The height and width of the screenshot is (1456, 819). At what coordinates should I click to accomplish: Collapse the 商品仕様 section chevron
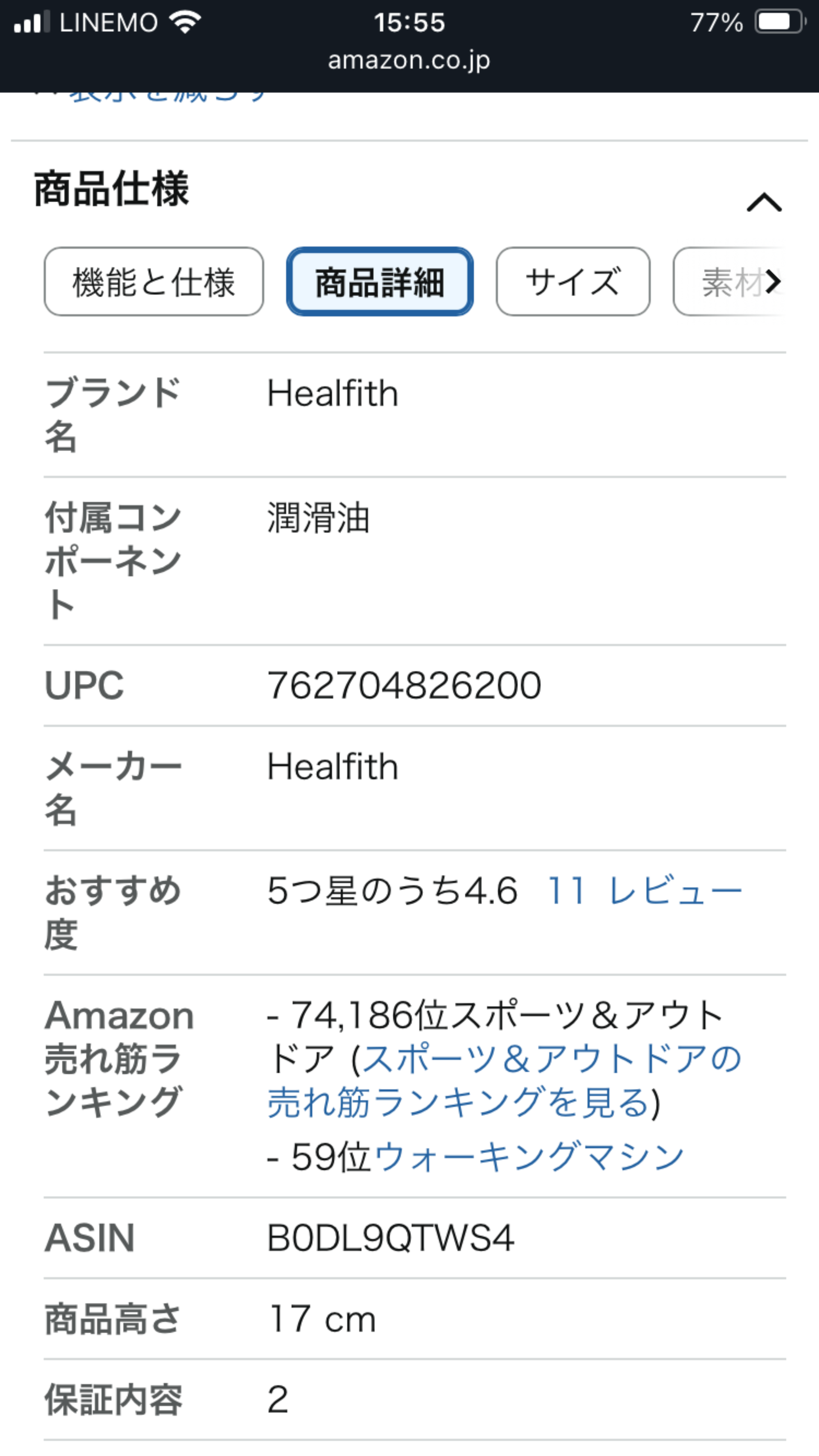coord(764,202)
